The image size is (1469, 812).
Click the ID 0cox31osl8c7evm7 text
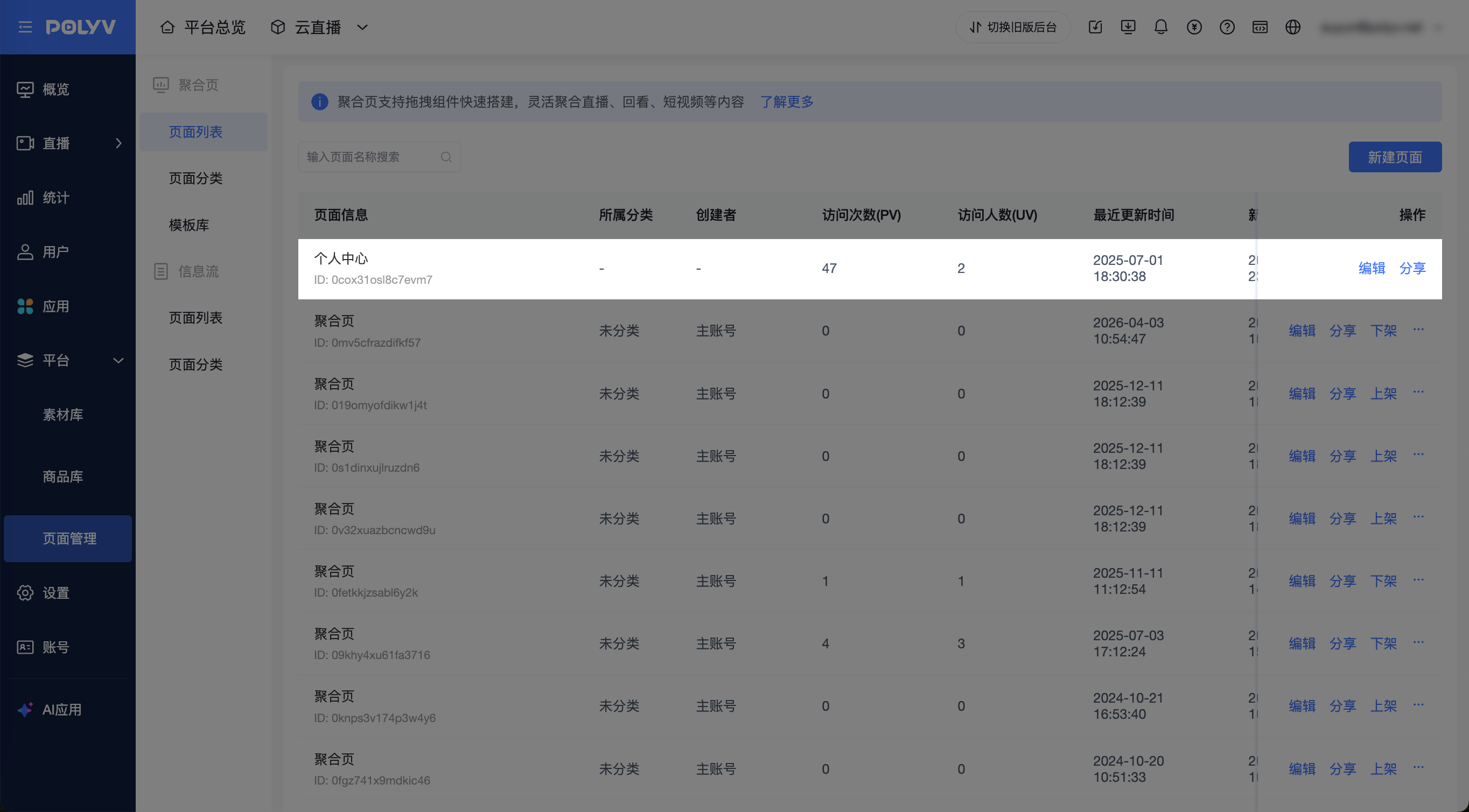pos(373,279)
